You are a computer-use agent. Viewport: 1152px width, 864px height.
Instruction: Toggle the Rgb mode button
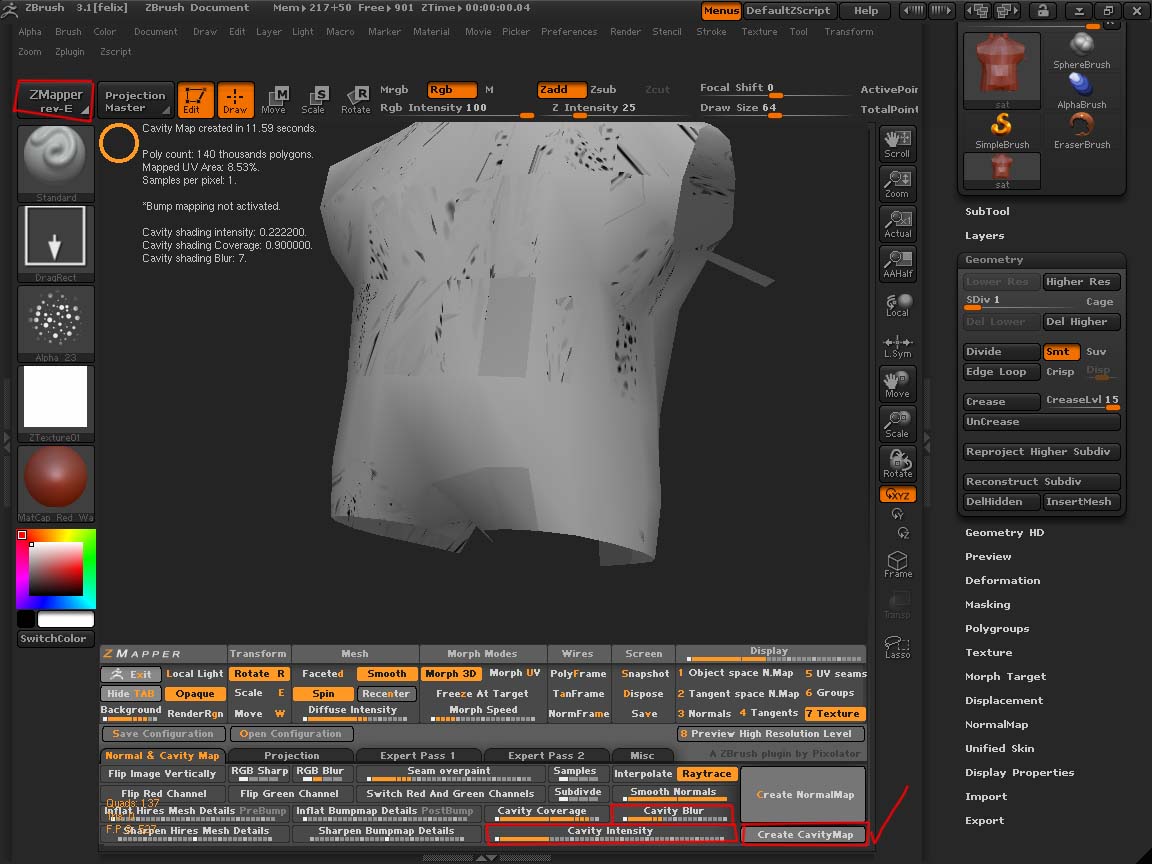point(451,90)
